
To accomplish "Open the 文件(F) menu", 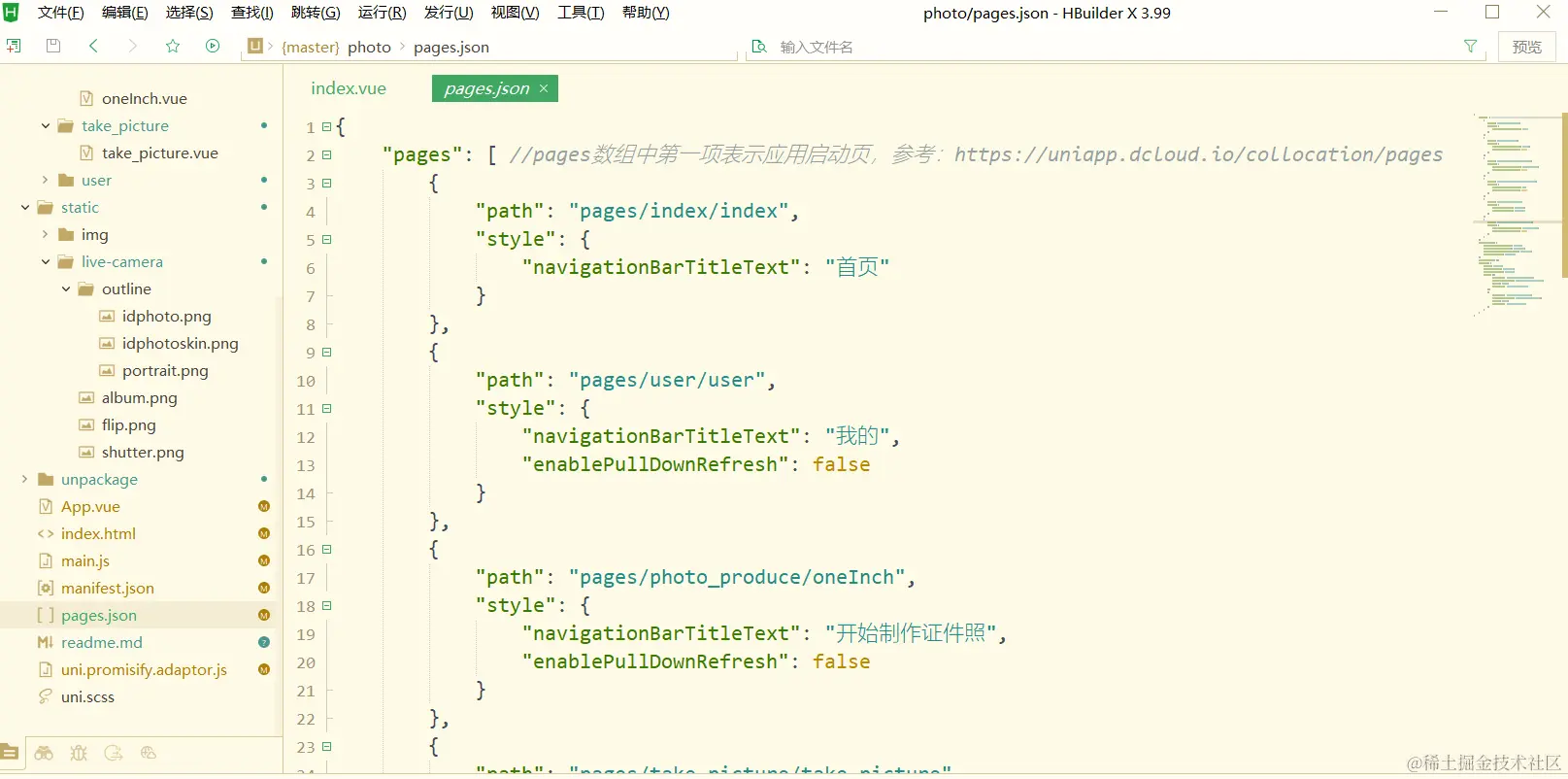I will (60, 13).
